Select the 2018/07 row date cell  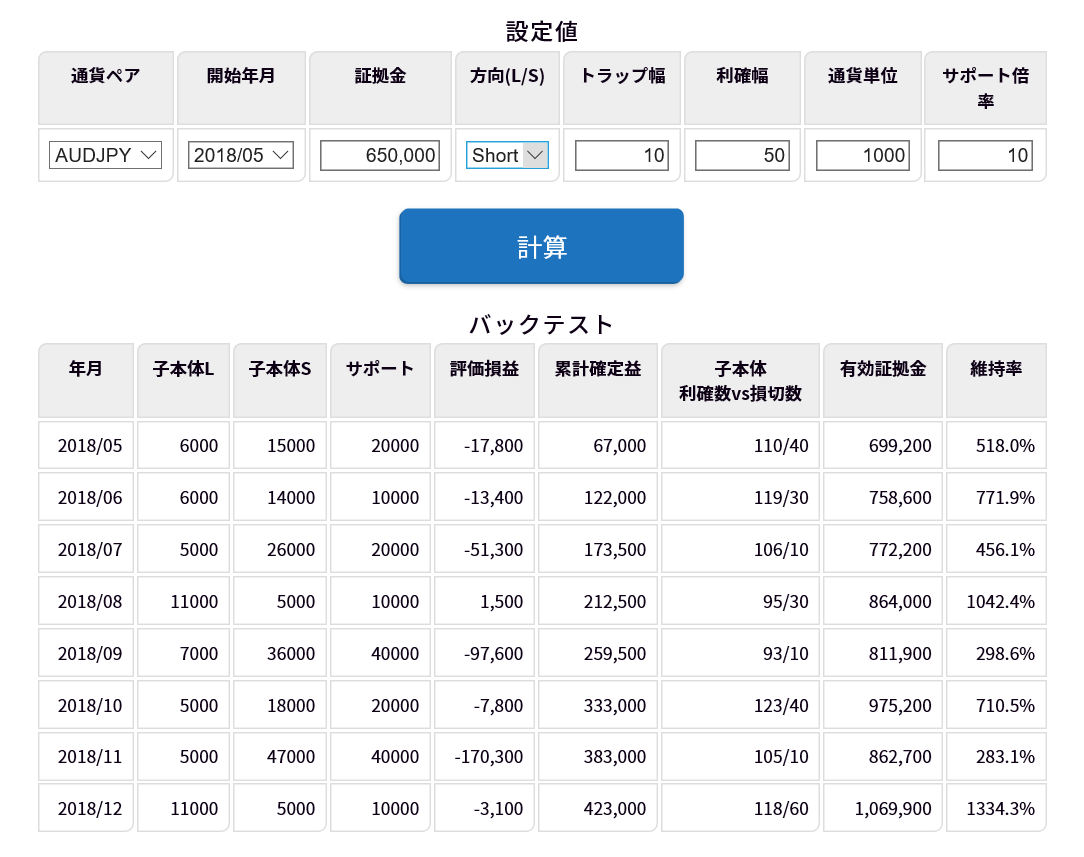coord(86,549)
